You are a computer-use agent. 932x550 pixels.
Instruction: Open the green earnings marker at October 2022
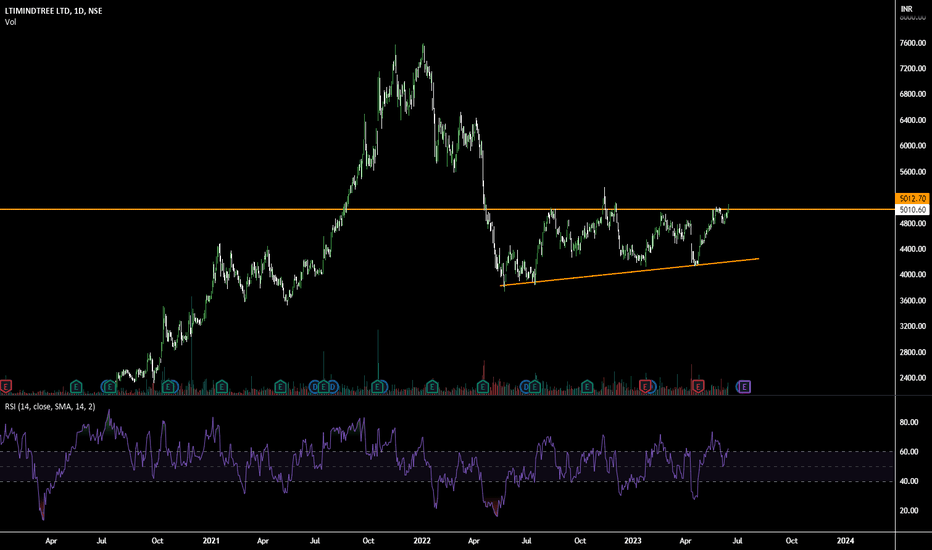coord(587,387)
